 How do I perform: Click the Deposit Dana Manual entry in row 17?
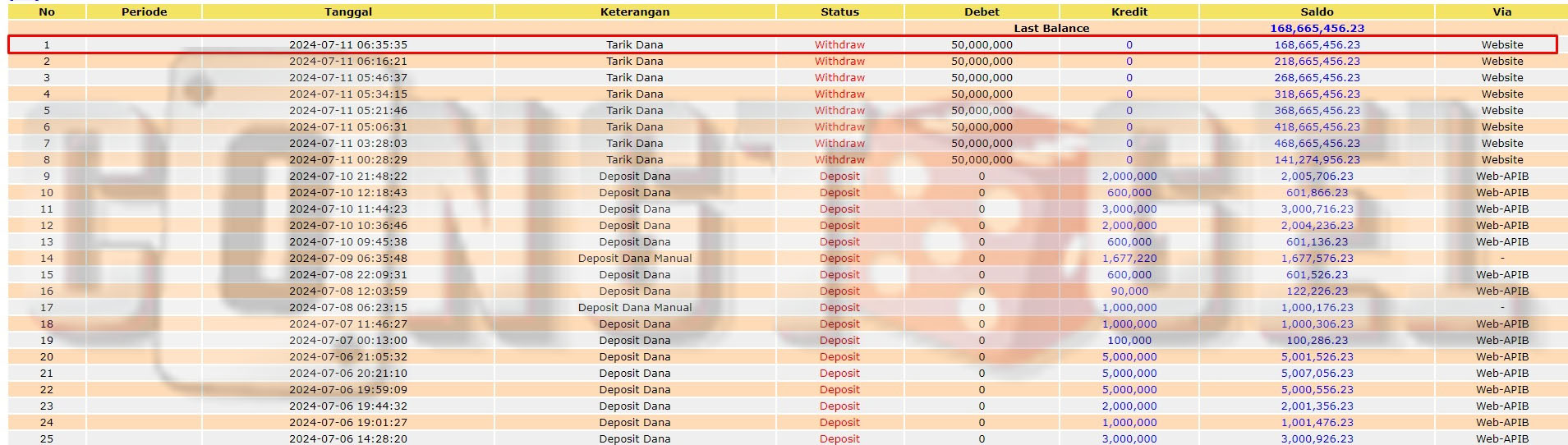(x=634, y=307)
